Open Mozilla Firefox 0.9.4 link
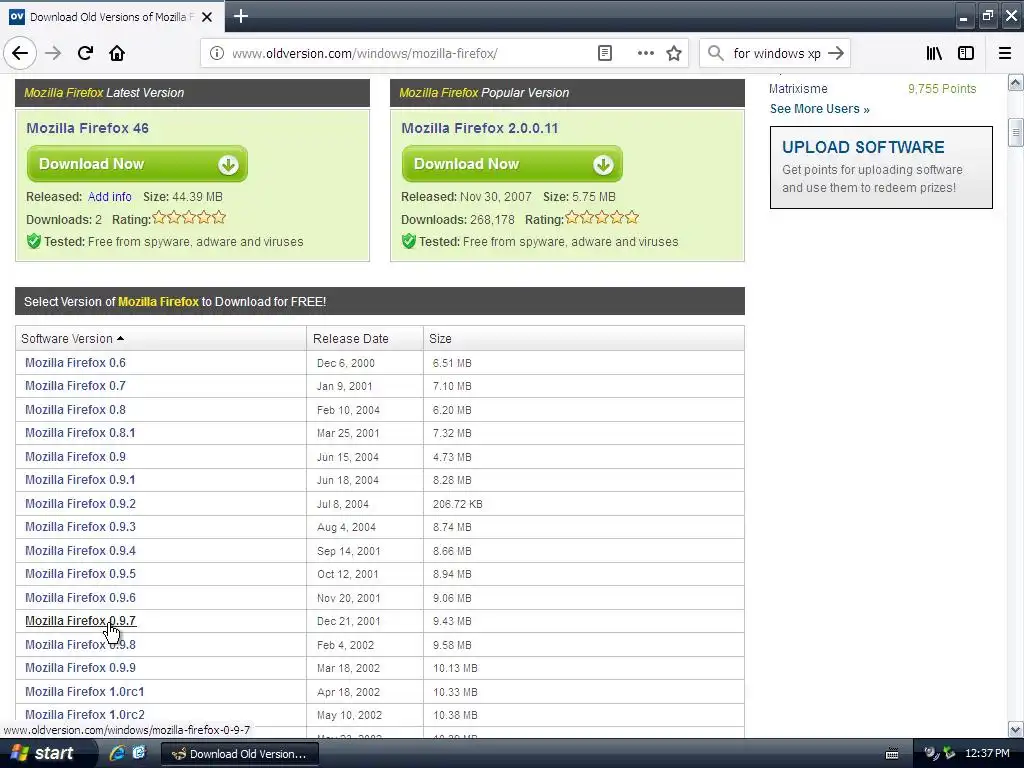1024x768 pixels. 80,551
